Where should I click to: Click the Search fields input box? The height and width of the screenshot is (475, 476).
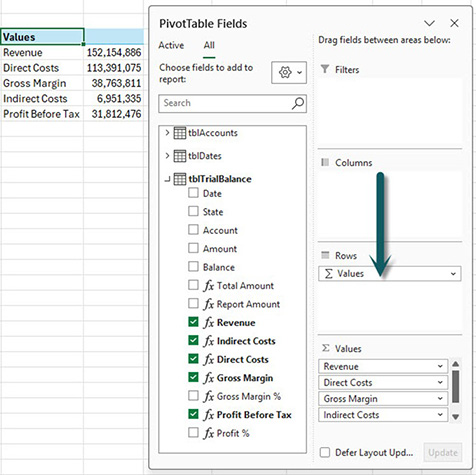232,103
